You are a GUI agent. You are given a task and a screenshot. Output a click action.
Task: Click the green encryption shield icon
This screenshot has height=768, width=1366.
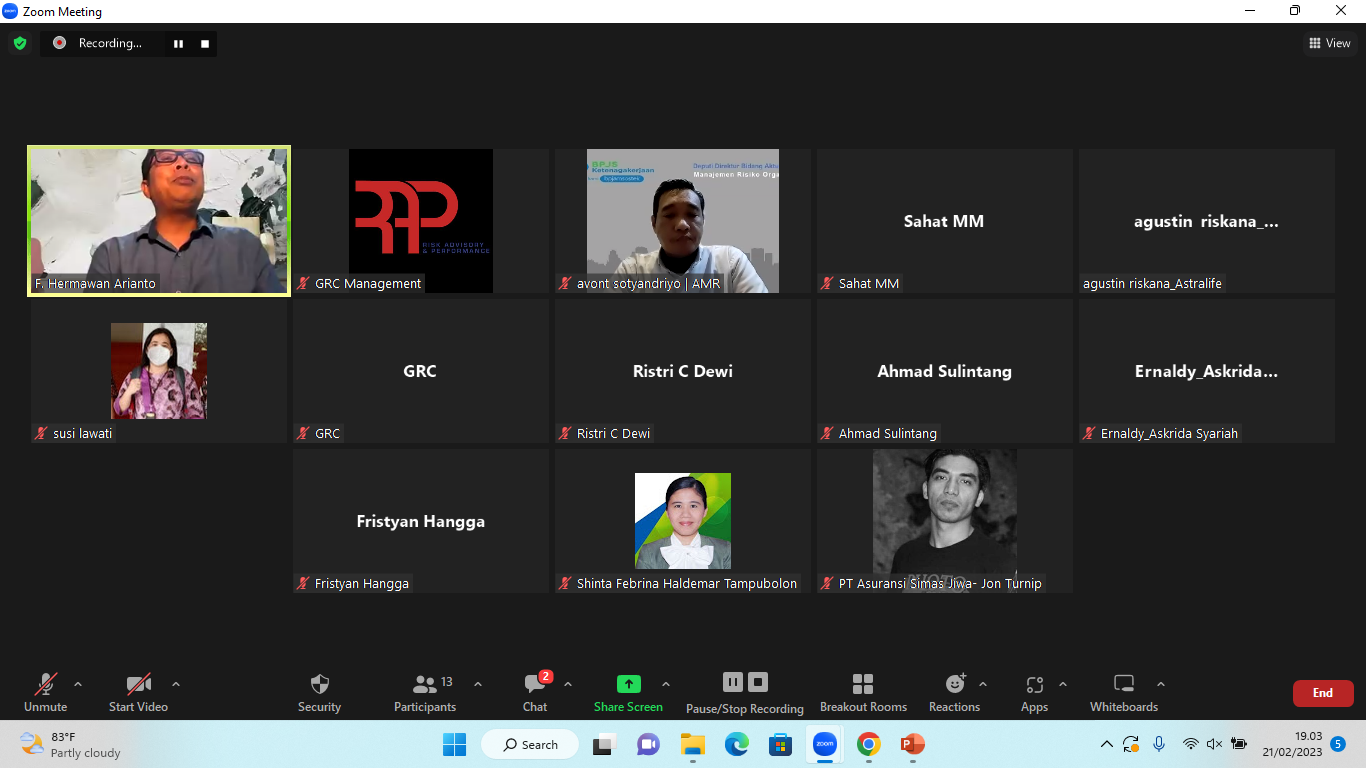[x=20, y=43]
